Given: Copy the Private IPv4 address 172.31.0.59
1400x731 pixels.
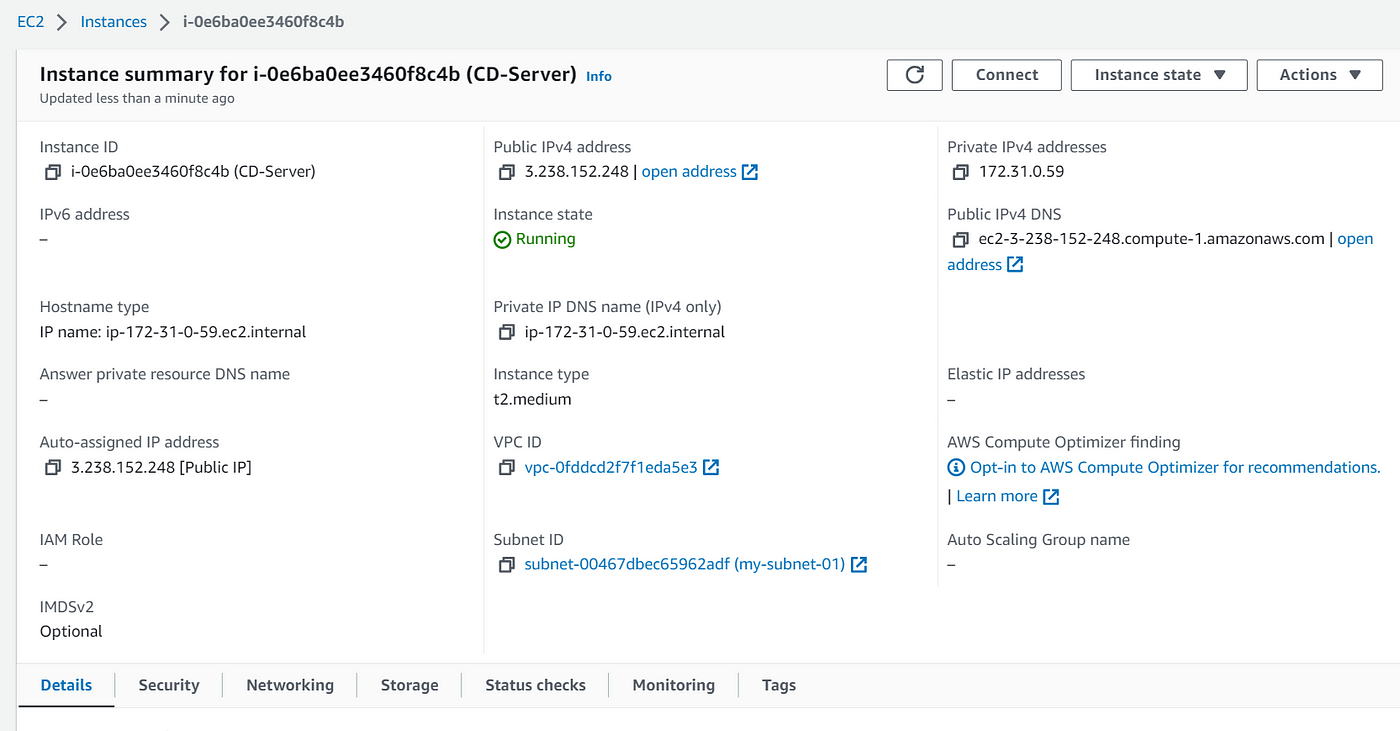Looking at the screenshot, I should tap(960, 172).
